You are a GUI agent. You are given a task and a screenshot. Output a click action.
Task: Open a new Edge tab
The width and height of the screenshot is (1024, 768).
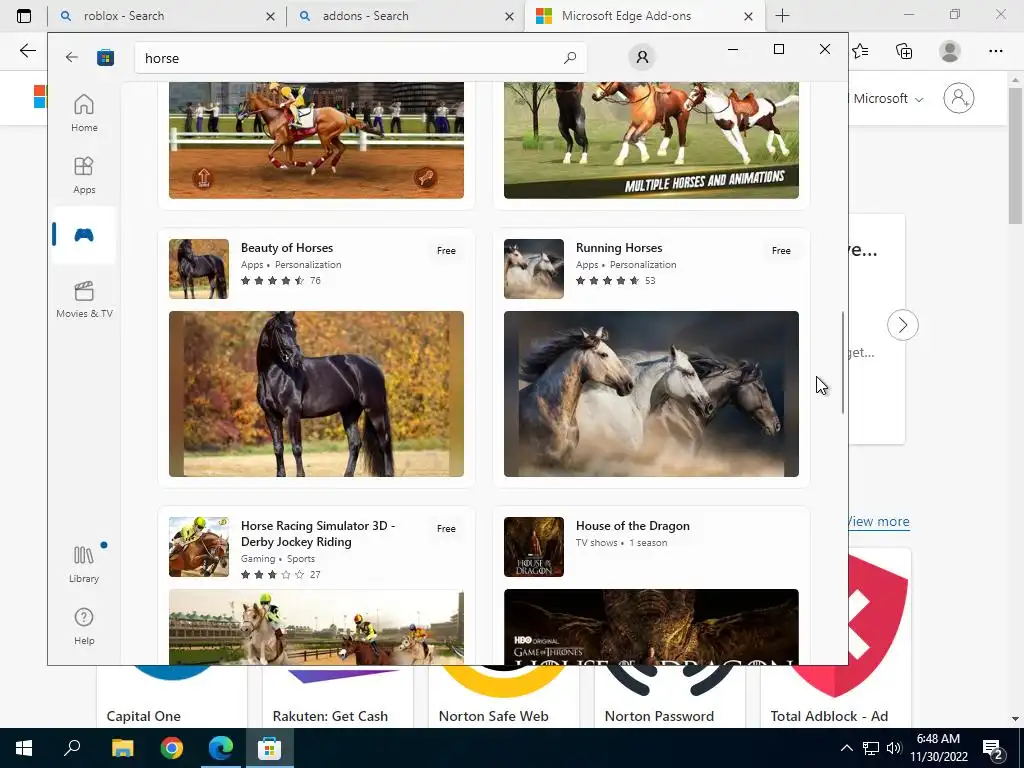(x=782, y=16)
